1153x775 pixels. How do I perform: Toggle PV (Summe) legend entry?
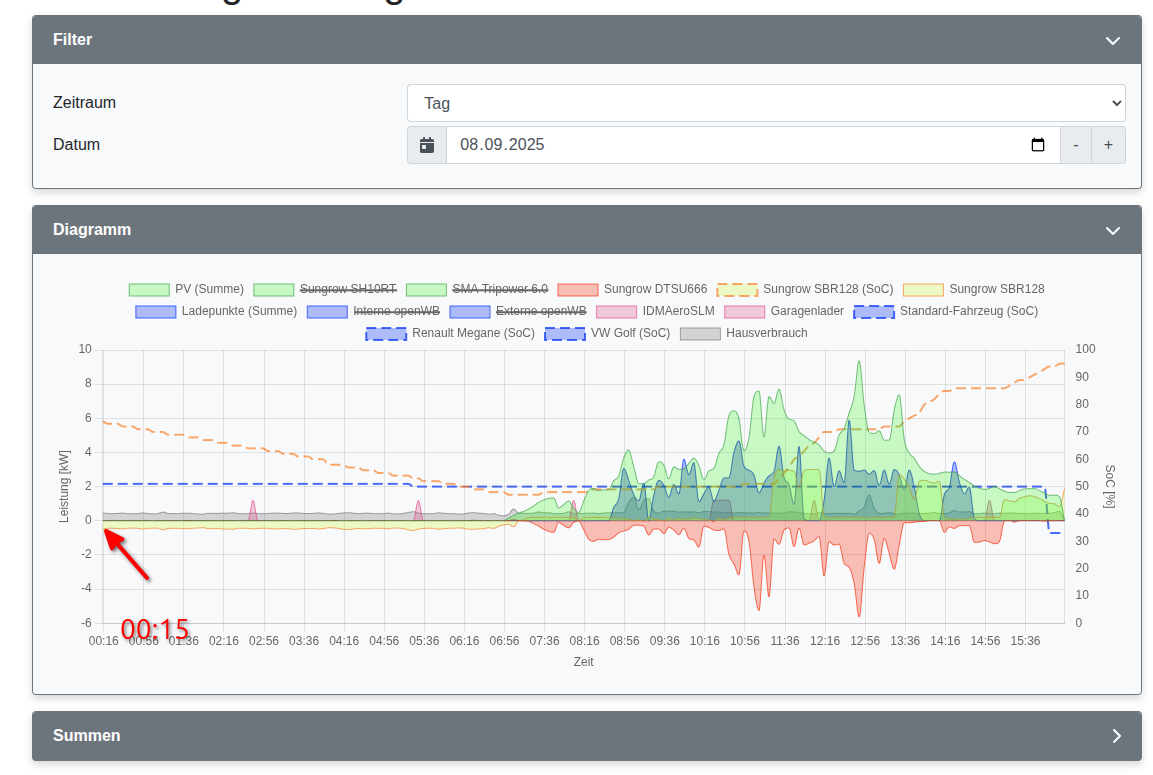coord(187,289)
